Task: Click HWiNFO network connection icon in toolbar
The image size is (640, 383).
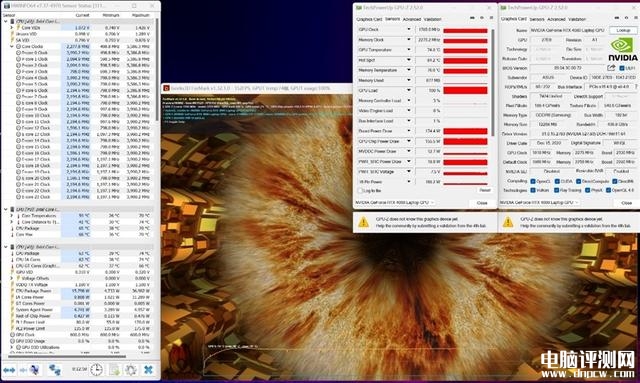Action: [x=54, y=370]
